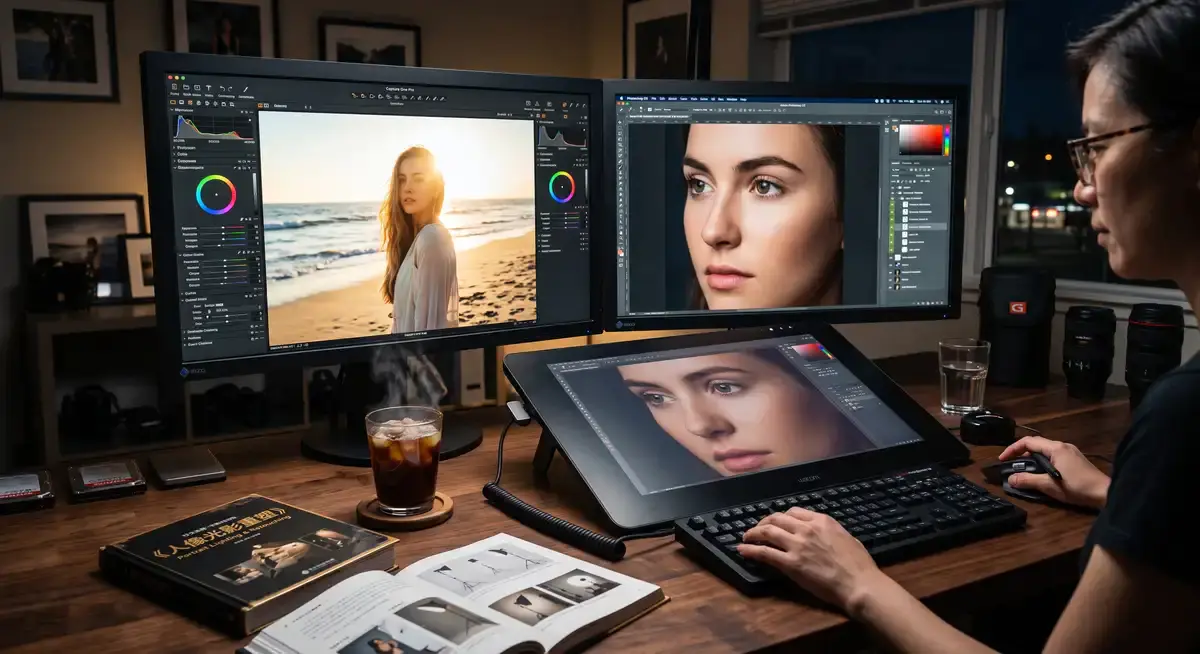Toggle the eye icon of the highlighted Photoshop layer

click(892, 227)
